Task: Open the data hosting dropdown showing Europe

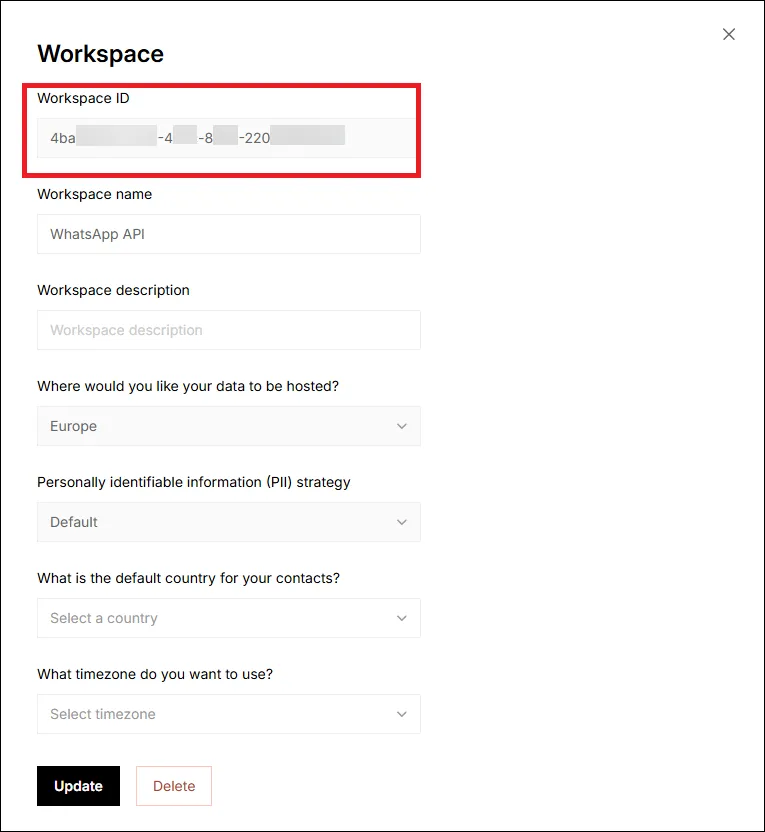Action: click(229, 426)
